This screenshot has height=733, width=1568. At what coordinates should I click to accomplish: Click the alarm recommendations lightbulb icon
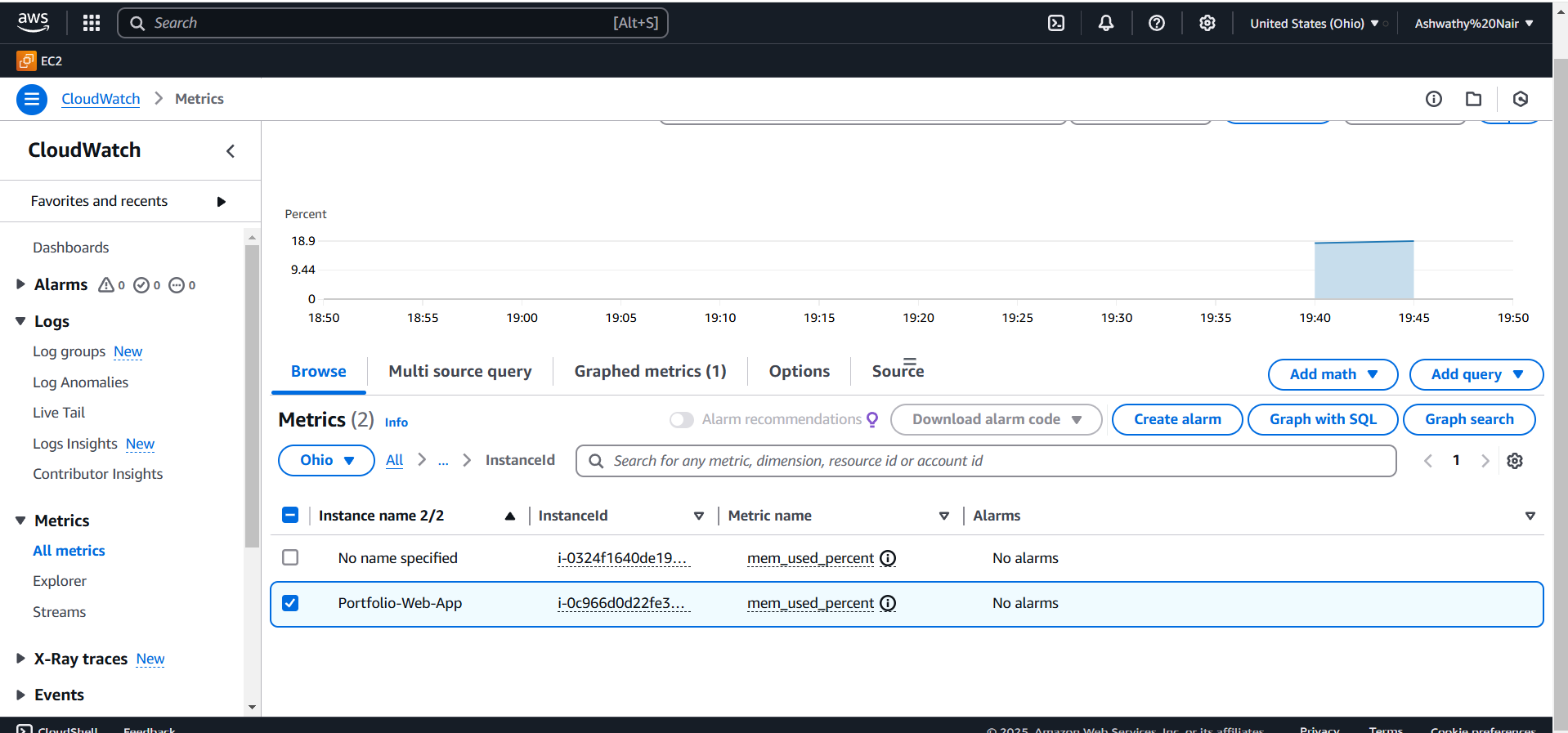point(872,419)
